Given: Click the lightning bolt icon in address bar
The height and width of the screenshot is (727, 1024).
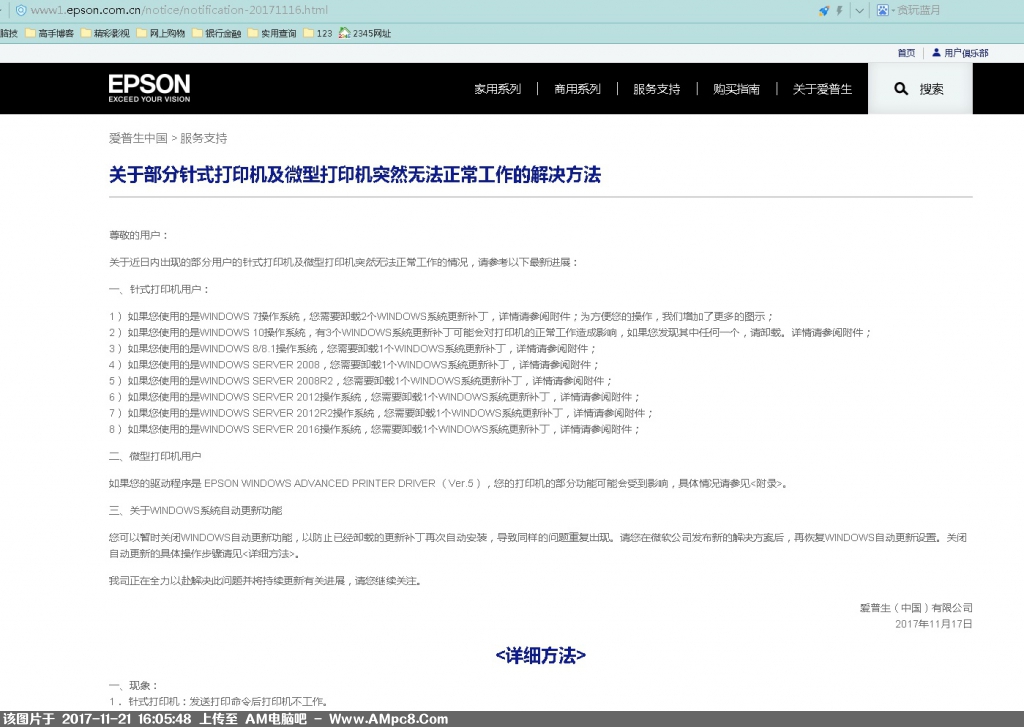Looking at the screenshot, I should 839,10.
